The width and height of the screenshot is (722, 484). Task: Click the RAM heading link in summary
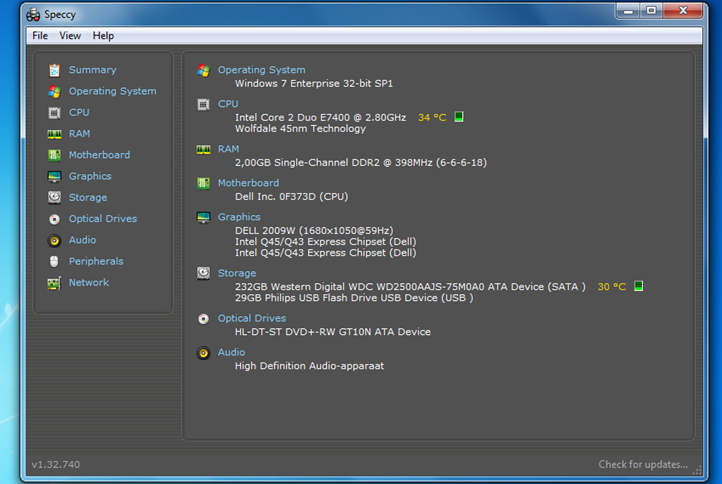tap(228, 149)
